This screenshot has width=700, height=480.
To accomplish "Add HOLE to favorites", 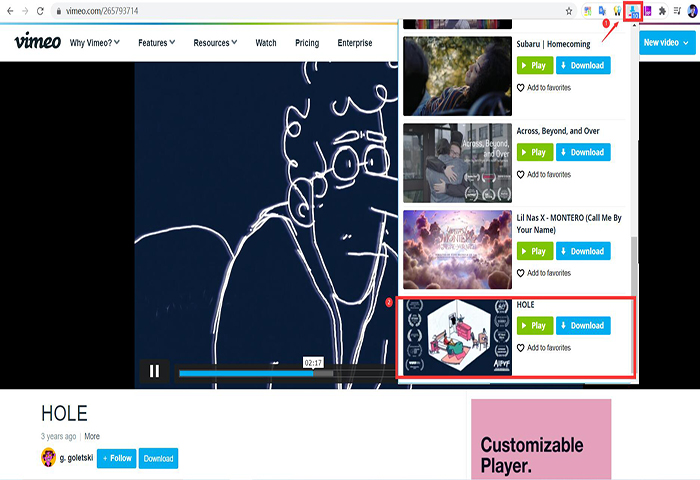I will click(x=544, y=348).
